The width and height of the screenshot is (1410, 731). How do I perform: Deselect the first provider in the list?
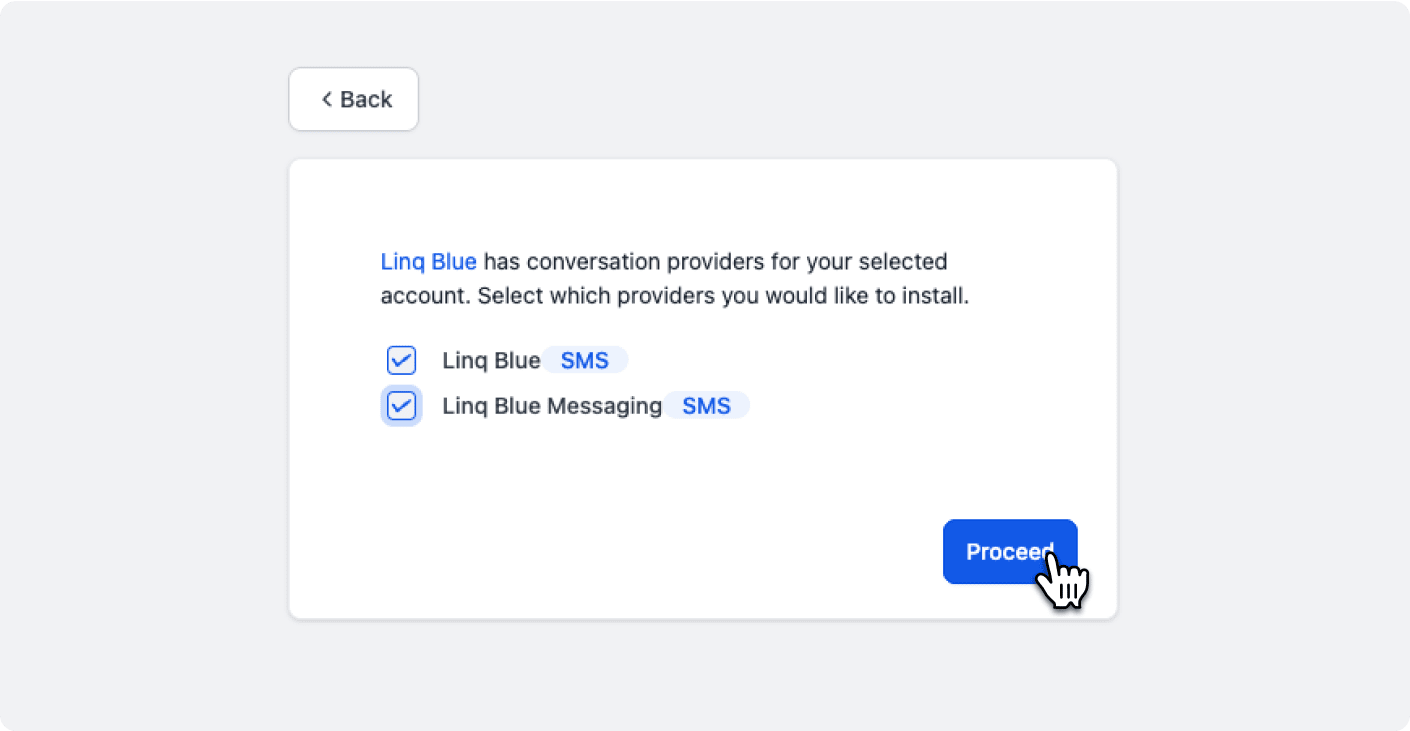click(x=401, y=361)
